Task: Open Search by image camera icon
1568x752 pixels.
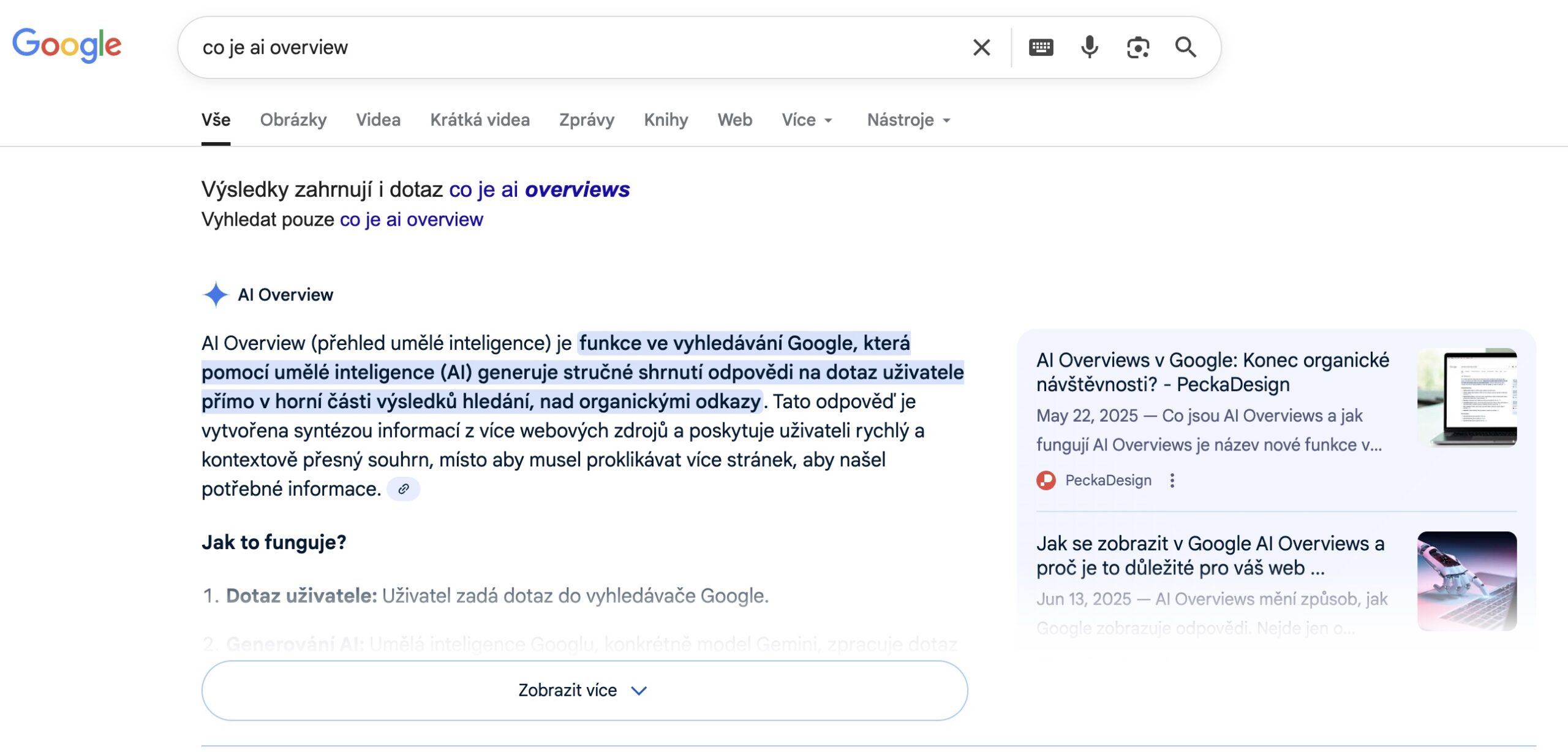Action: pyautogui.click(x=1137, y=47)
